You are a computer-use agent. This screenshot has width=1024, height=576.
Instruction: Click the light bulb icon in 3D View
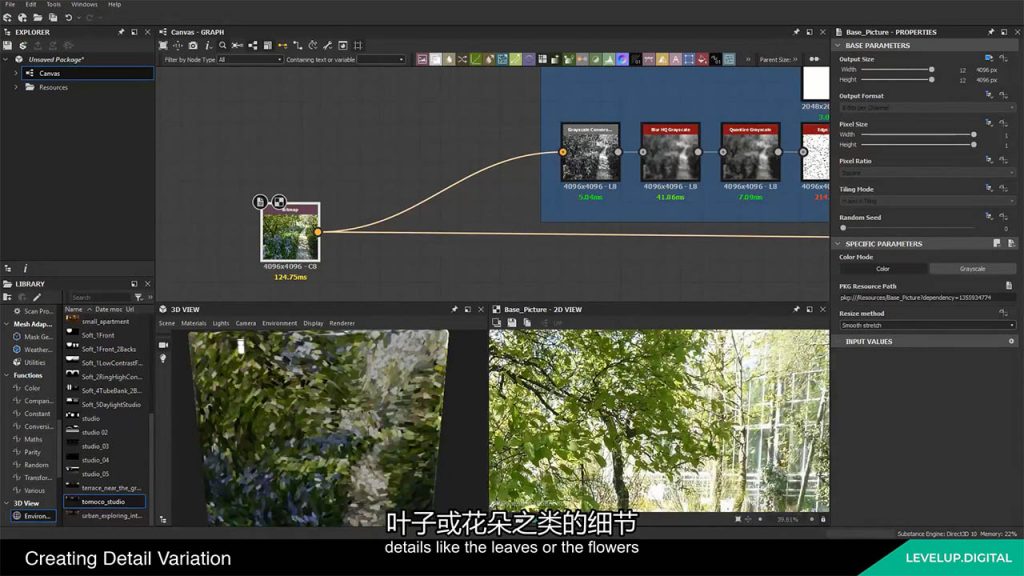click(x=164, y=358)
